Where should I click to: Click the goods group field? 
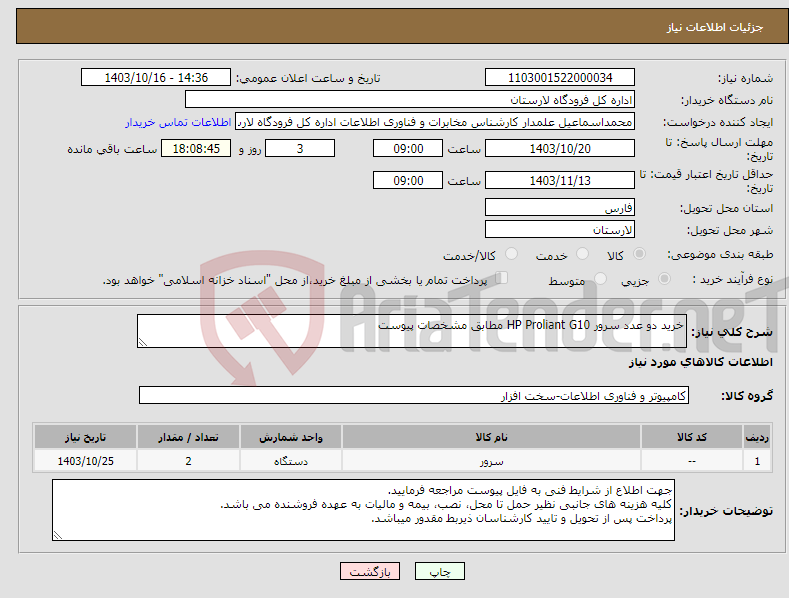414,396
